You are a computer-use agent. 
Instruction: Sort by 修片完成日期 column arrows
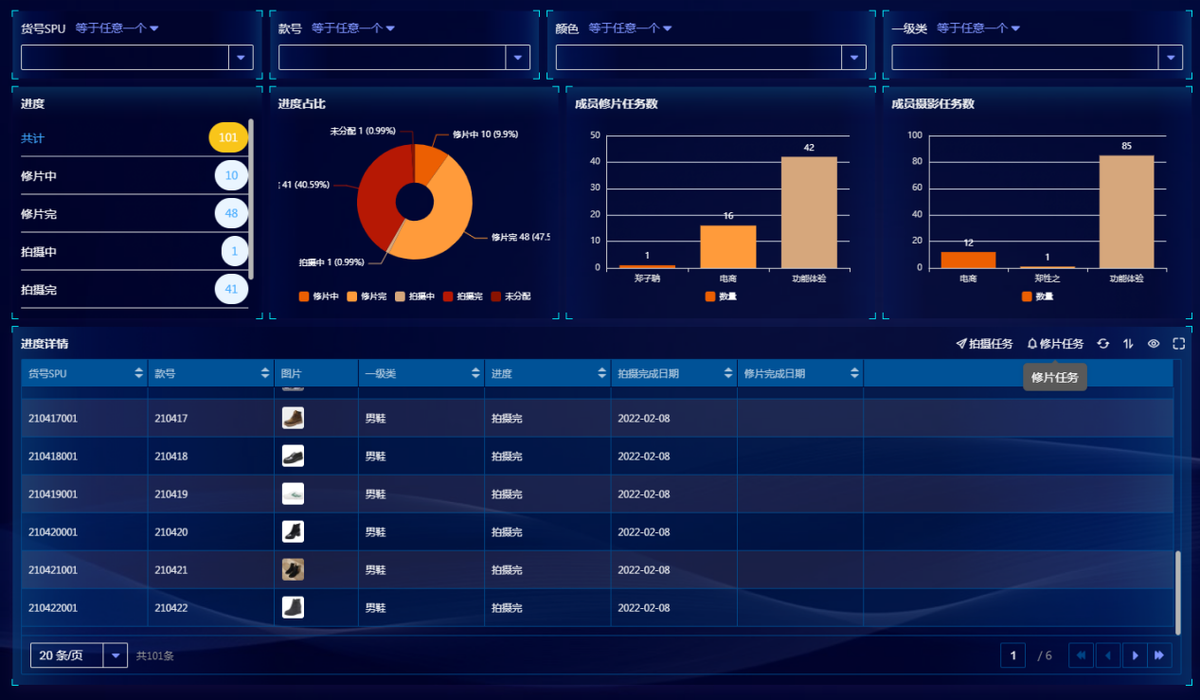point(853,373)
